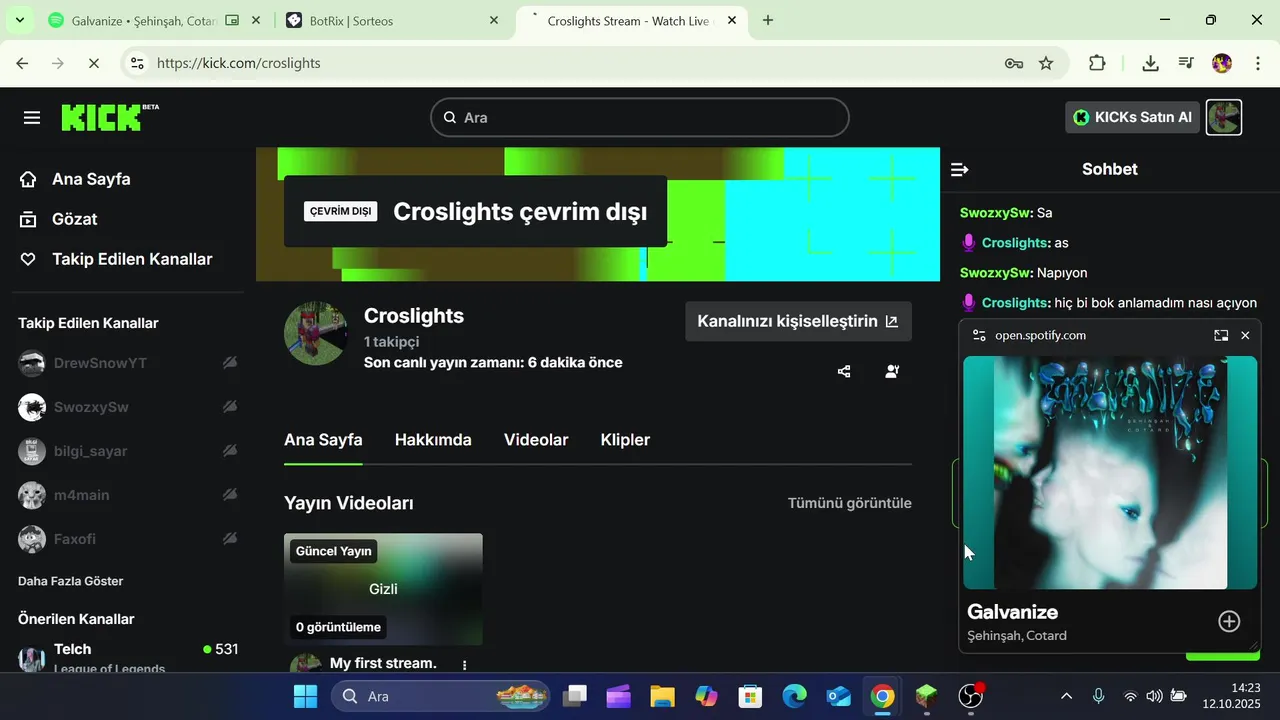Open the Chrome tab search dropdown
Image resolution: width=1280 pixels, height=720 pixels.
(x=19, y=20)
